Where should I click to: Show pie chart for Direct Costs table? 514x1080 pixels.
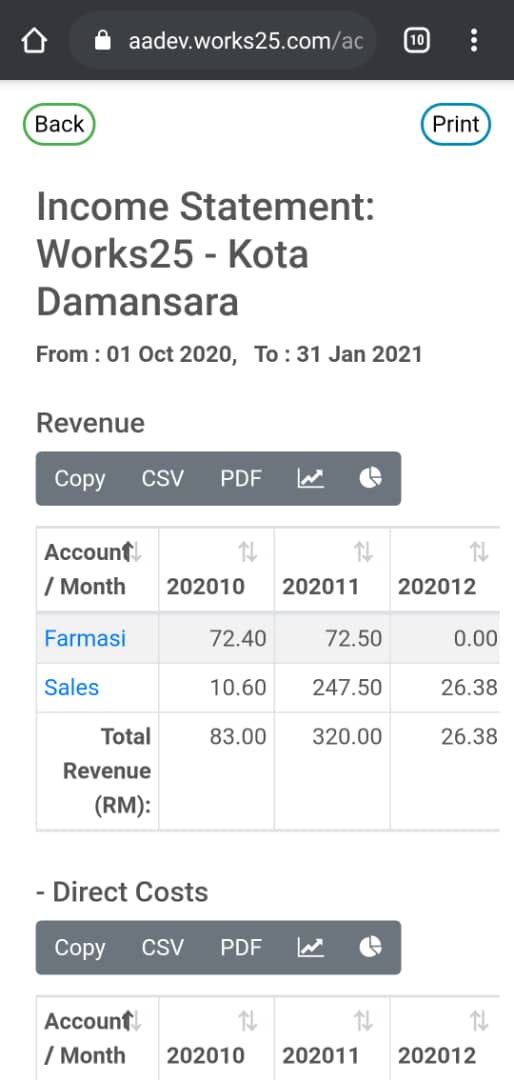371,947
